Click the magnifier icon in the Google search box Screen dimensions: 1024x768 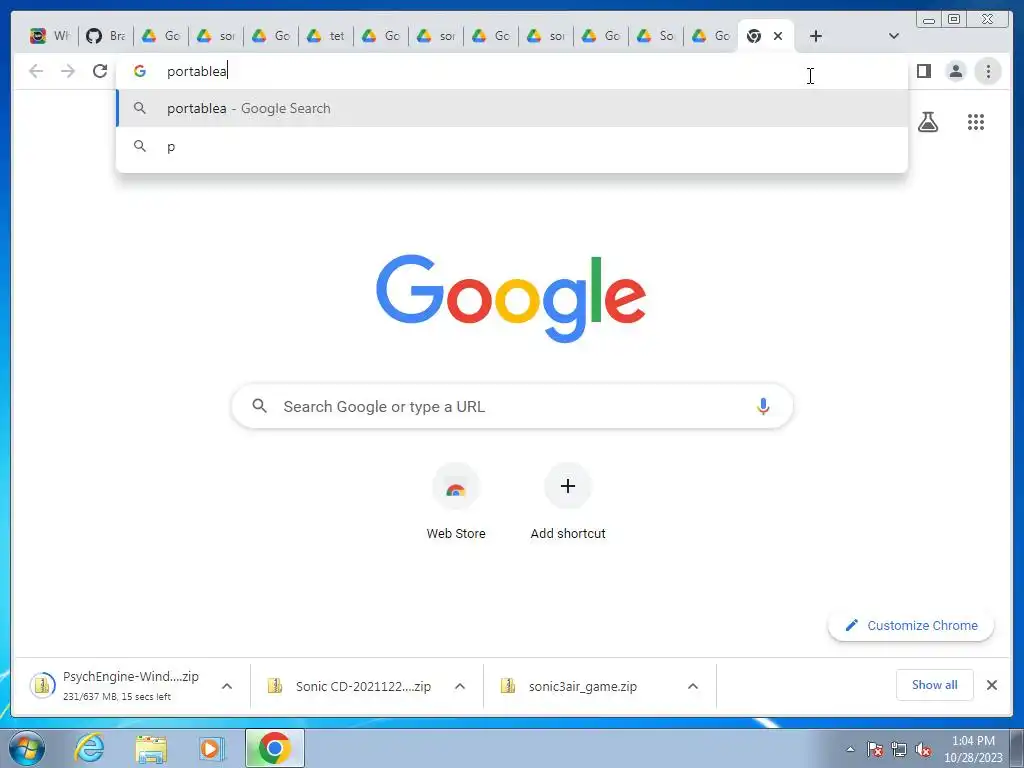pos(259,406)
